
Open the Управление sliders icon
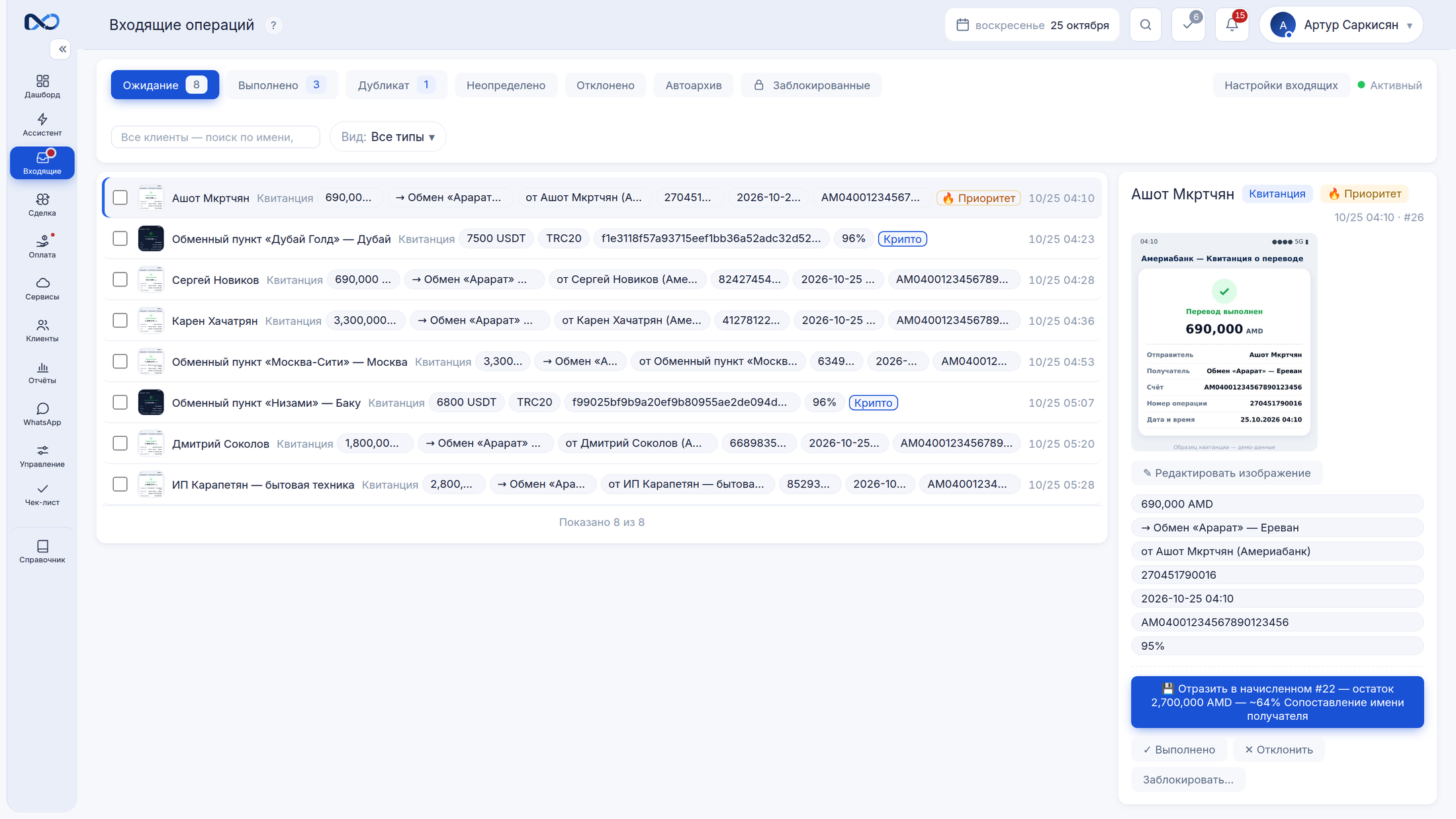42,456
